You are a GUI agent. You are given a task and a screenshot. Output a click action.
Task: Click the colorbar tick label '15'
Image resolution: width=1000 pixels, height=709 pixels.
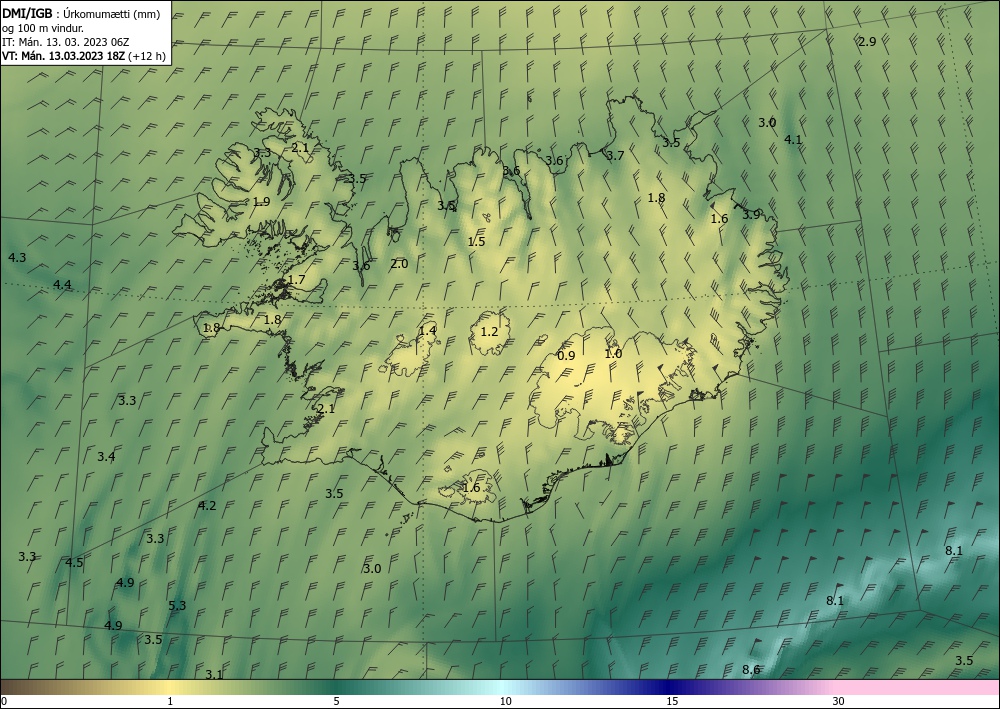672,701
